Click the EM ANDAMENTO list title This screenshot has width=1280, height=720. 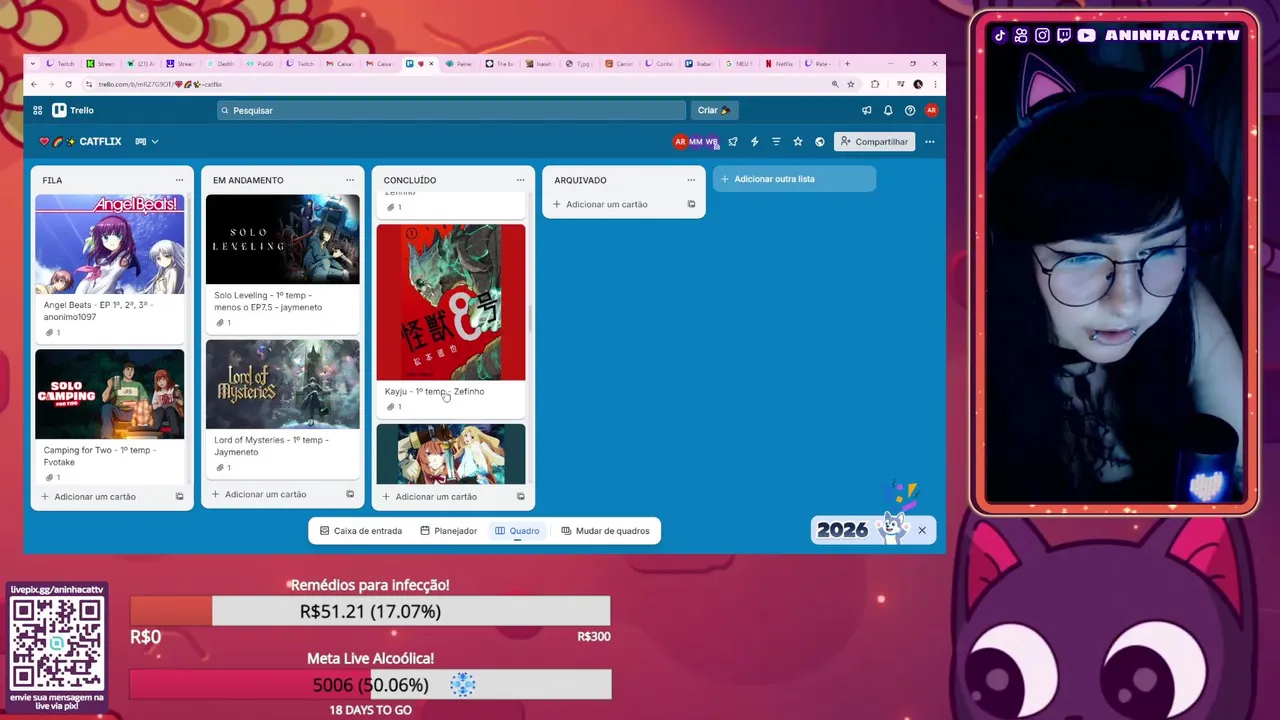(x=248, y=180)
